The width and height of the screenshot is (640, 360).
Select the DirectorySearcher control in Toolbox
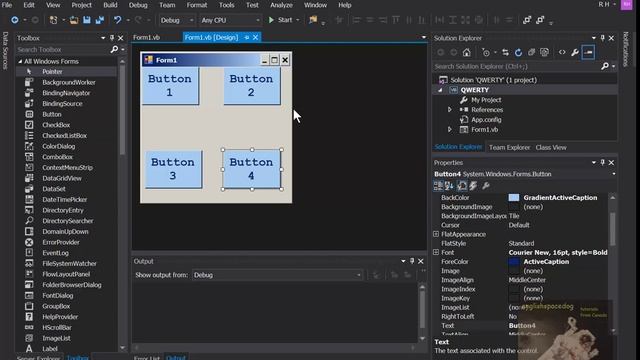(67, 221)
